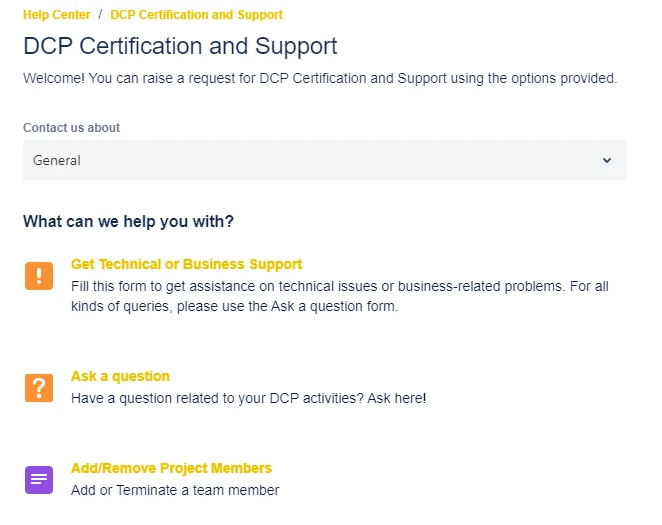Click 'Have a question related to DCP' text
The image size is (662, 525).
249,398
